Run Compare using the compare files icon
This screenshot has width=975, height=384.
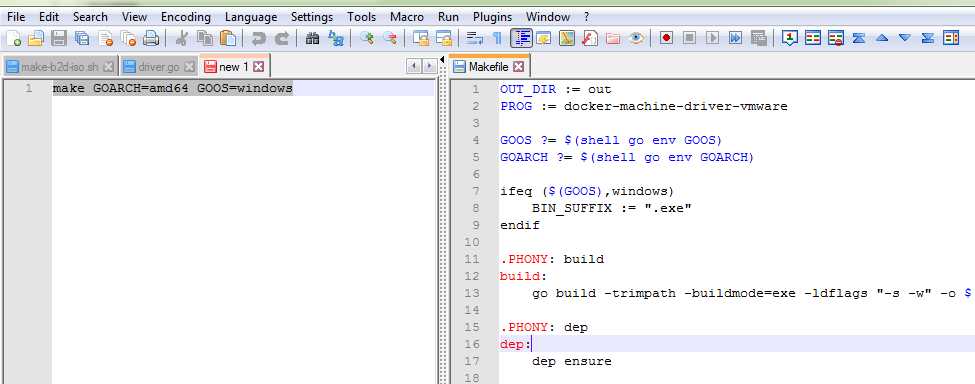point(813,39)
